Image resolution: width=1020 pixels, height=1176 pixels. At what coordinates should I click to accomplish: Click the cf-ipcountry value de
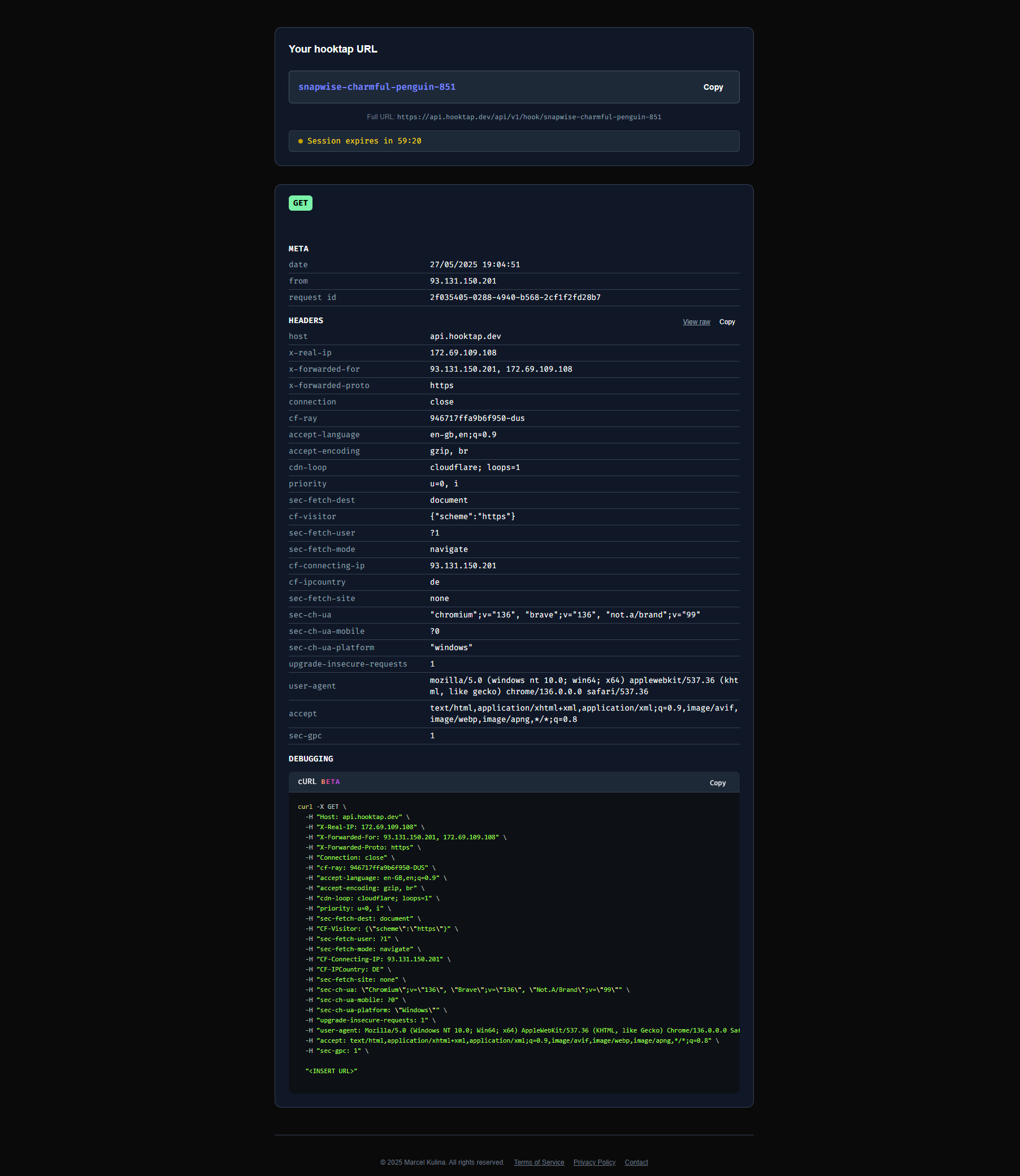click(x=435, y=582)
